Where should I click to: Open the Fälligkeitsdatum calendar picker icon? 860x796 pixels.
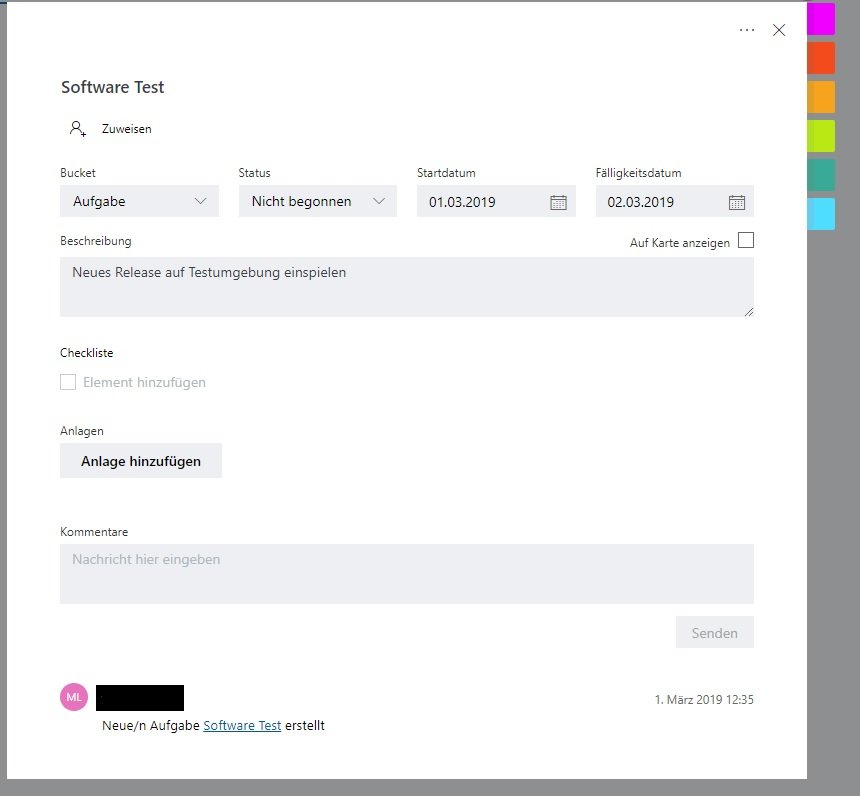coord(737,202)
